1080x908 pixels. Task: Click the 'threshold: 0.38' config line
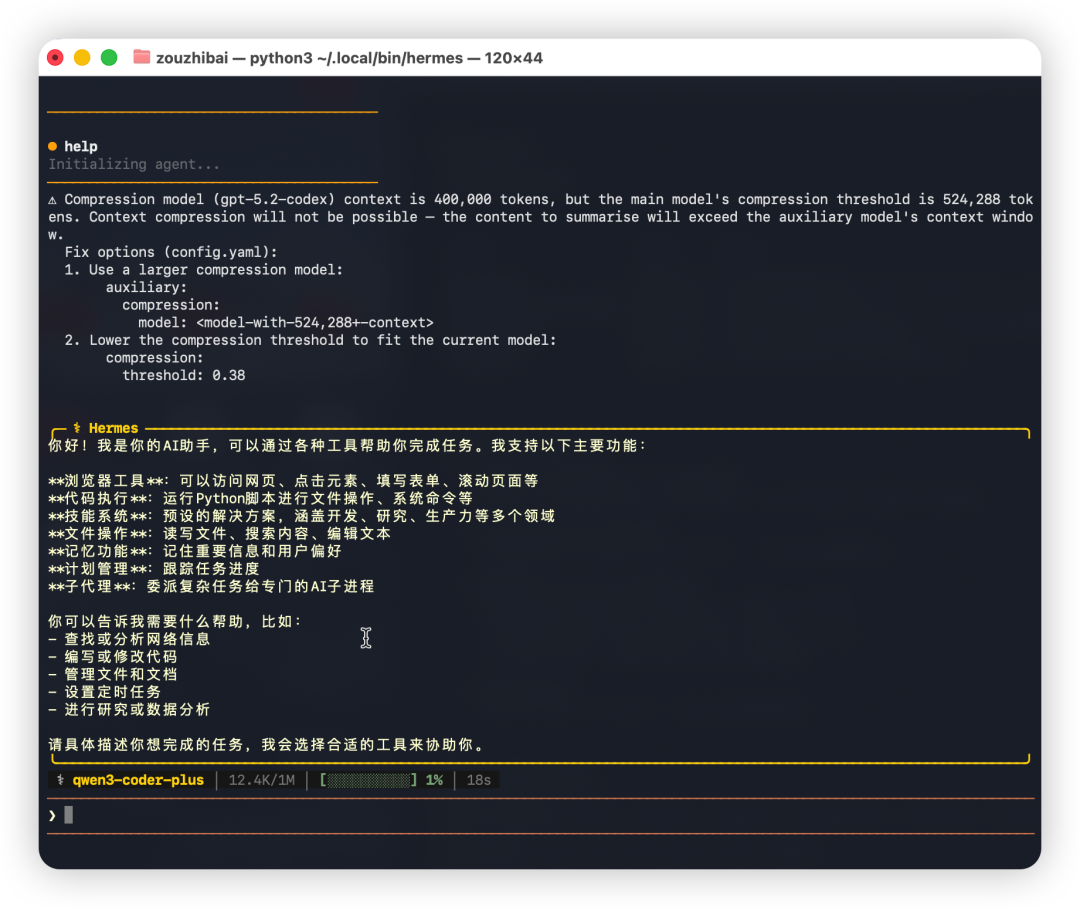click(184, 375)
